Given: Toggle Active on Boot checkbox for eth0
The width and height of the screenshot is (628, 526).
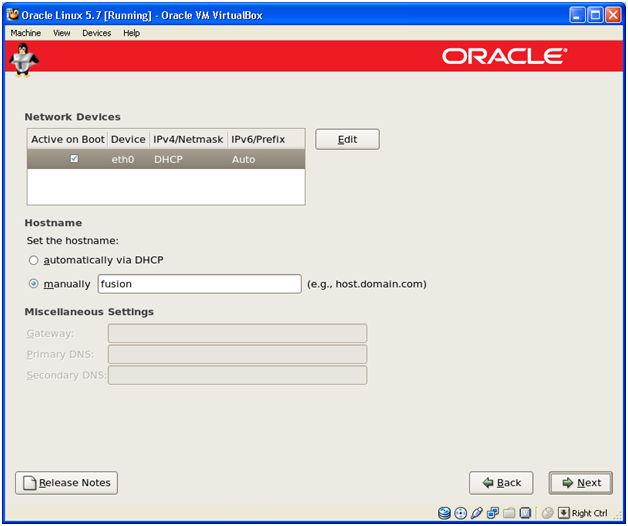Looking at the screenshot, I should pyautogui.click(x=74, y=159).
